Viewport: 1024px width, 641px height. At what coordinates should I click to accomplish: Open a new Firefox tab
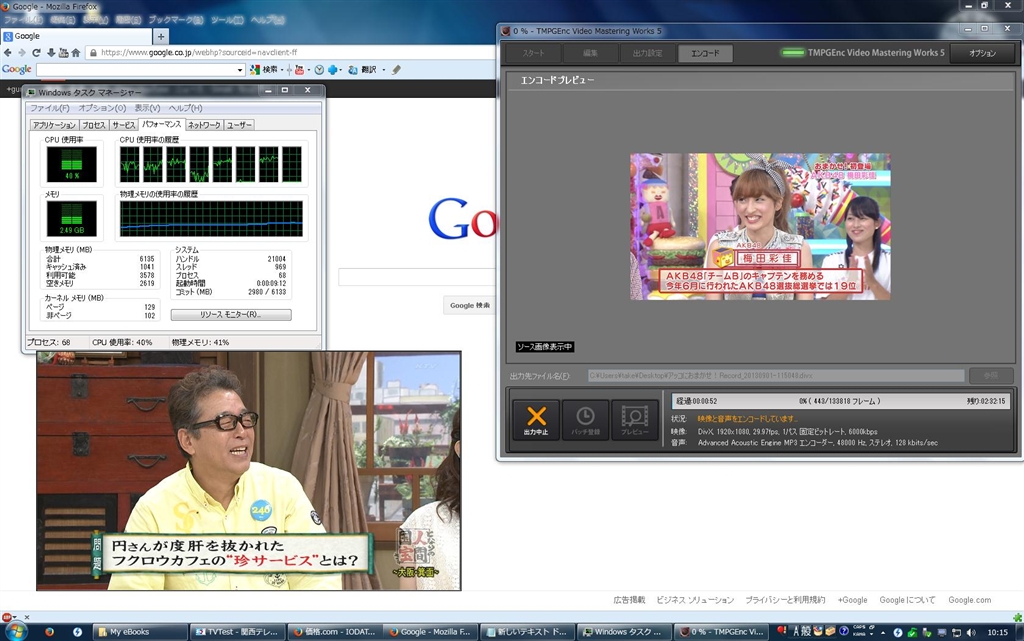pyautogui.click(x=161, y=36)
